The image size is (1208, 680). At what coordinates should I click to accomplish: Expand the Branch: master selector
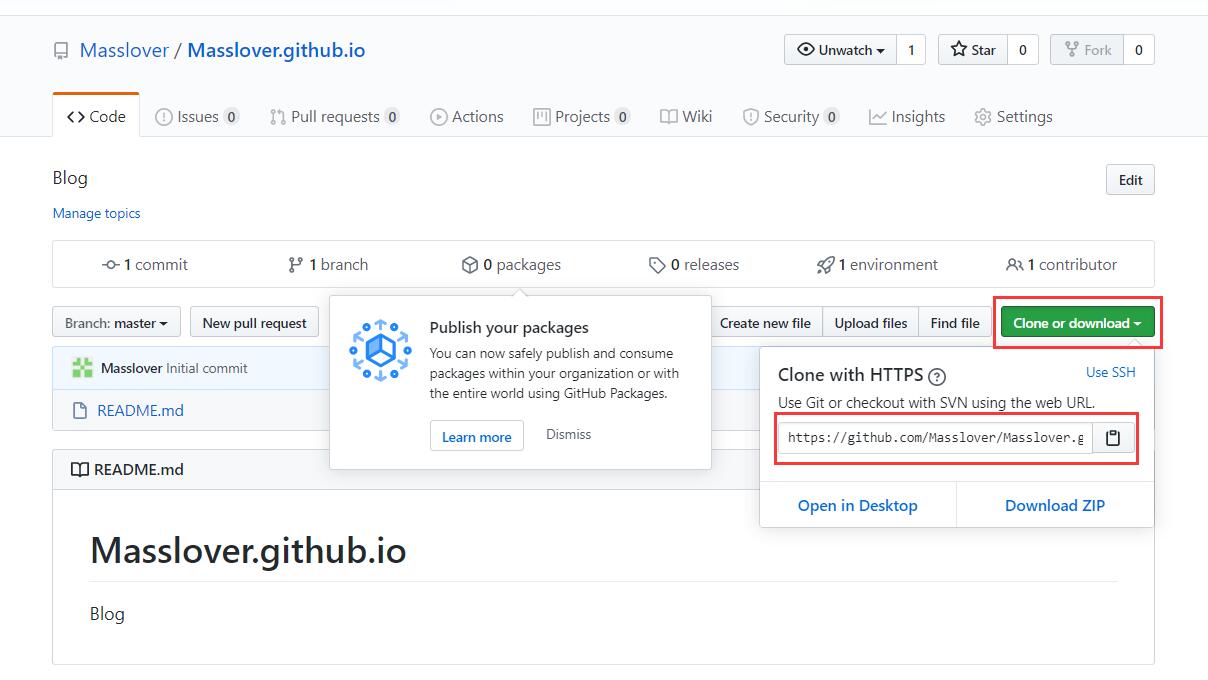click(x=116, y=323)
